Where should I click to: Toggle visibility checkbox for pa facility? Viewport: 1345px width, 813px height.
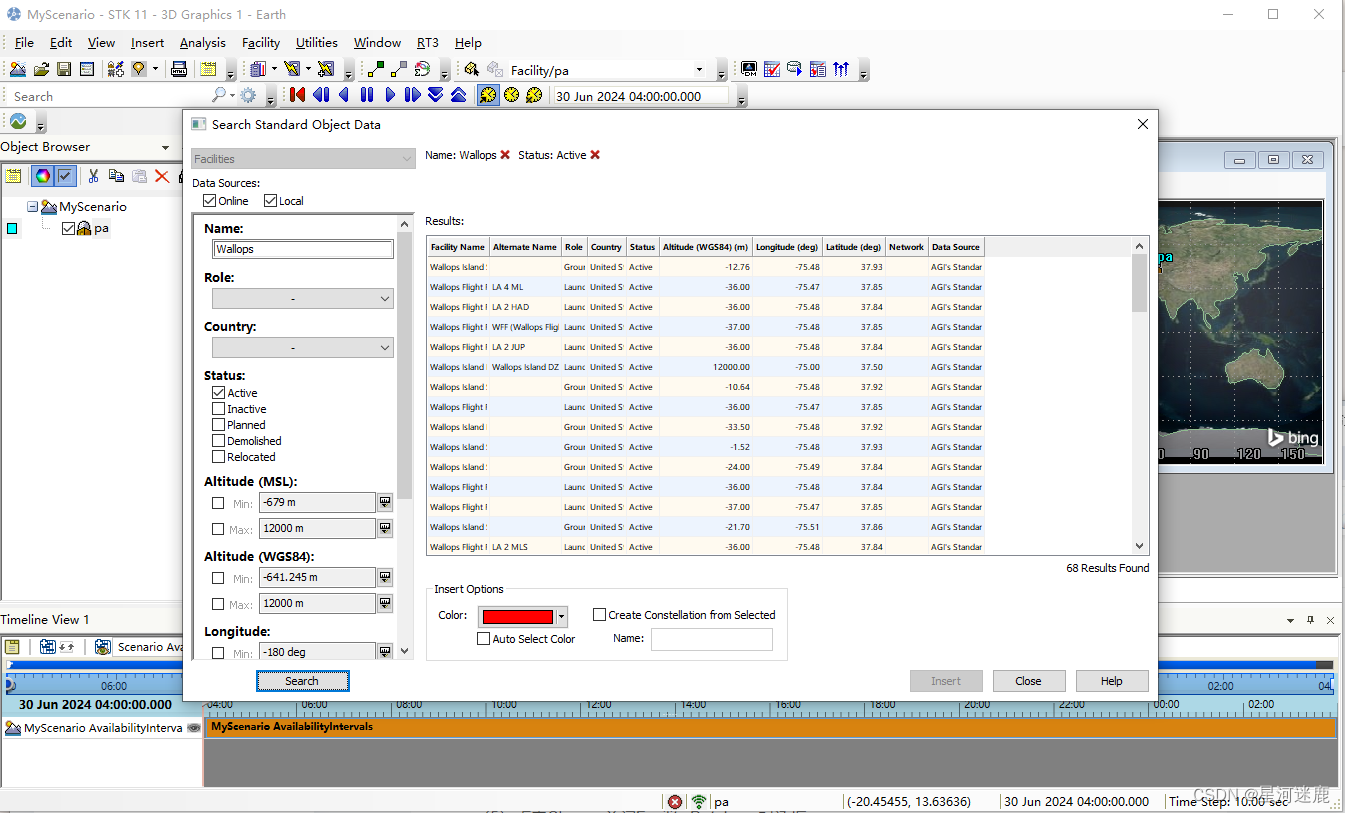(x=69, y=228)
